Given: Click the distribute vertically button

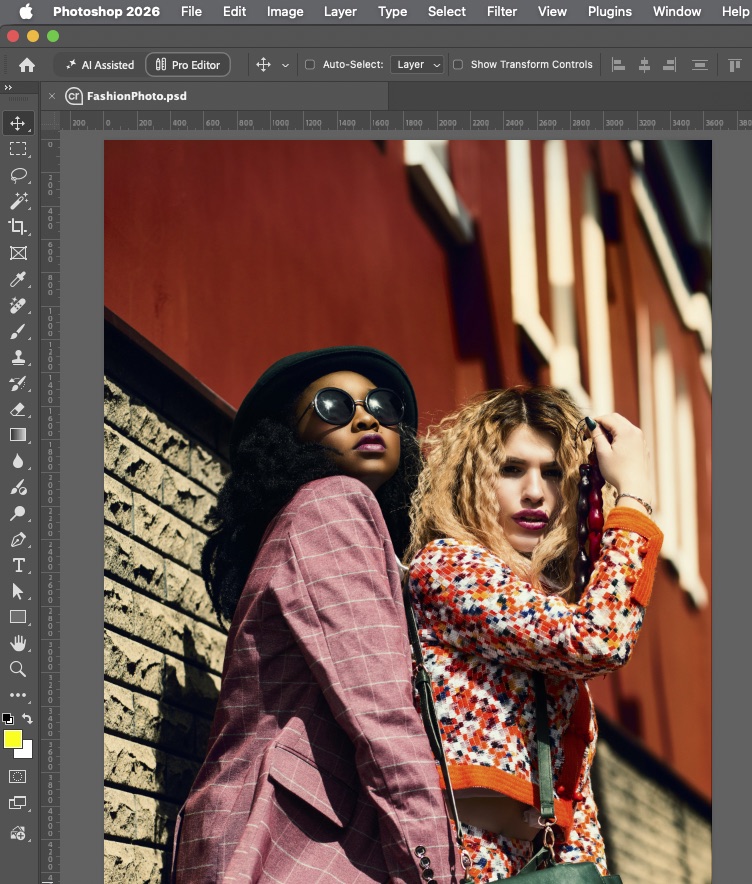Looking at the screenshot, I should (x=700, y=65).
